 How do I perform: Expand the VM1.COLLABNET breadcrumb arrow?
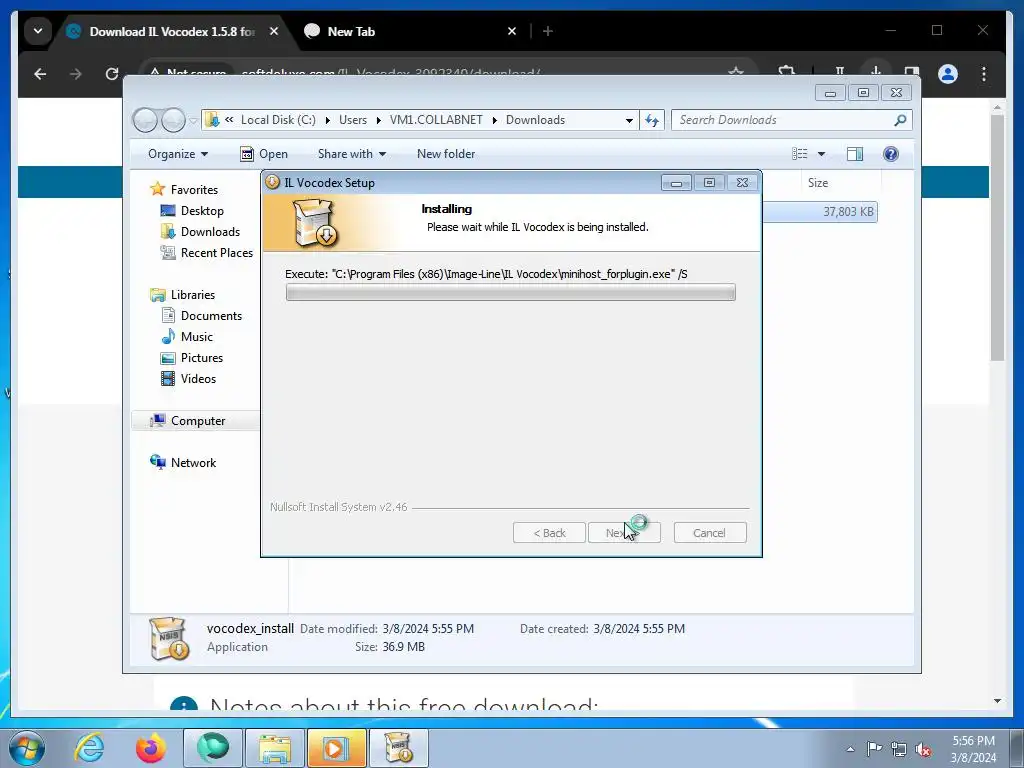[x=494, y=120]
